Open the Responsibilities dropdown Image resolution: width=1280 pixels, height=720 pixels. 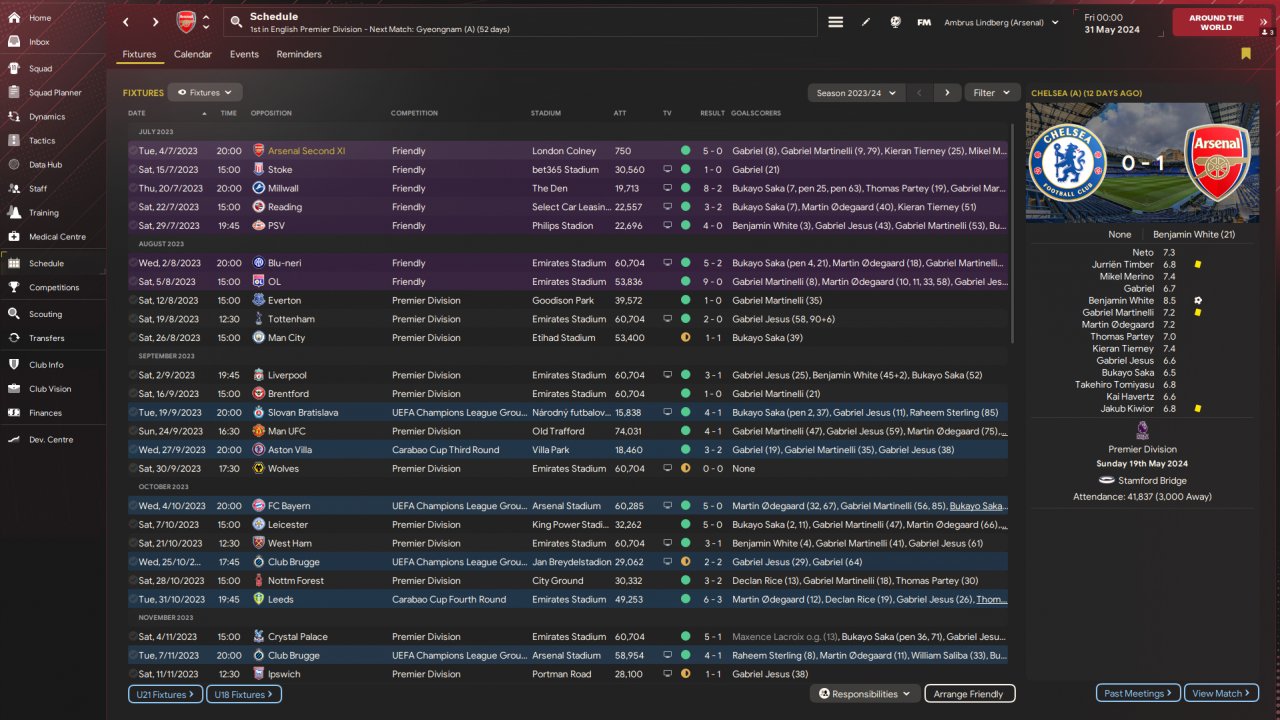[865, 694]
